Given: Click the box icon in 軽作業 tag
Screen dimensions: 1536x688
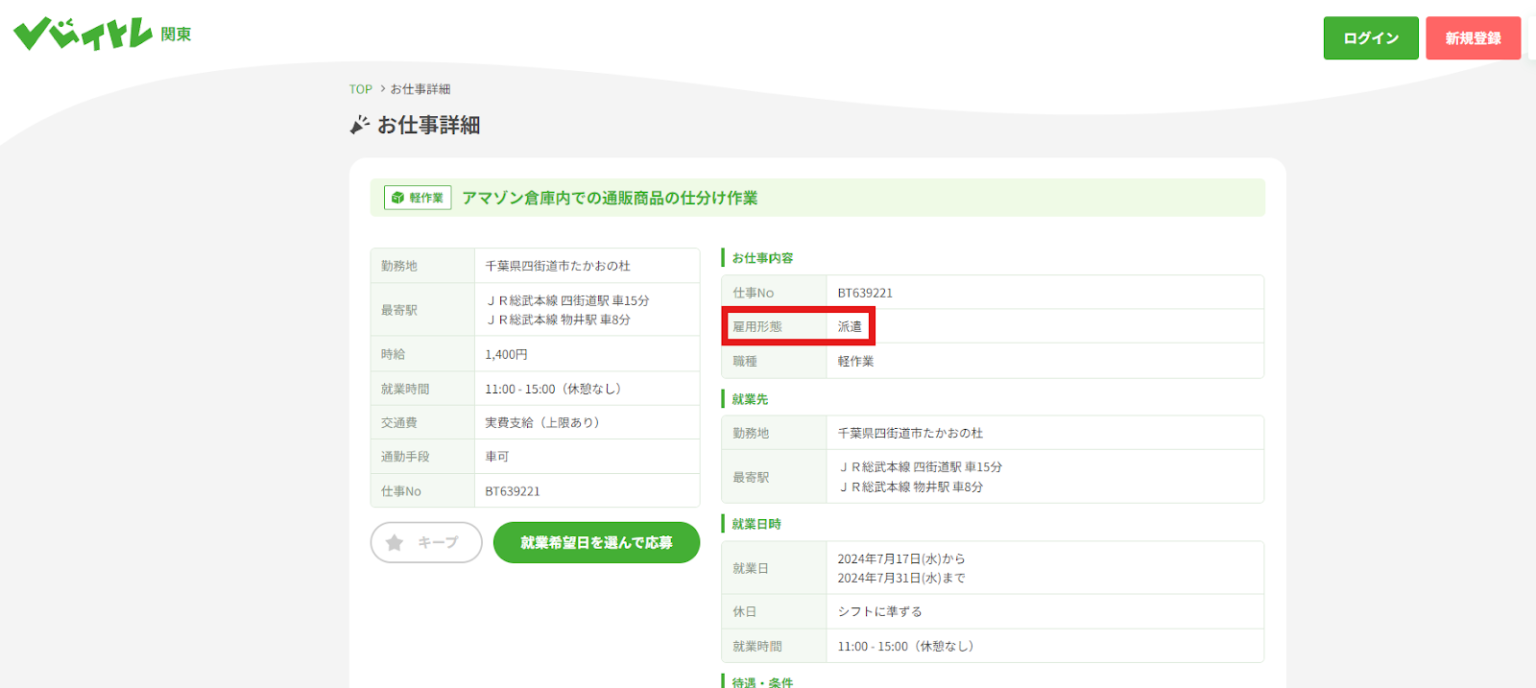Looking at the screenshot, I should tap(397, 198).
